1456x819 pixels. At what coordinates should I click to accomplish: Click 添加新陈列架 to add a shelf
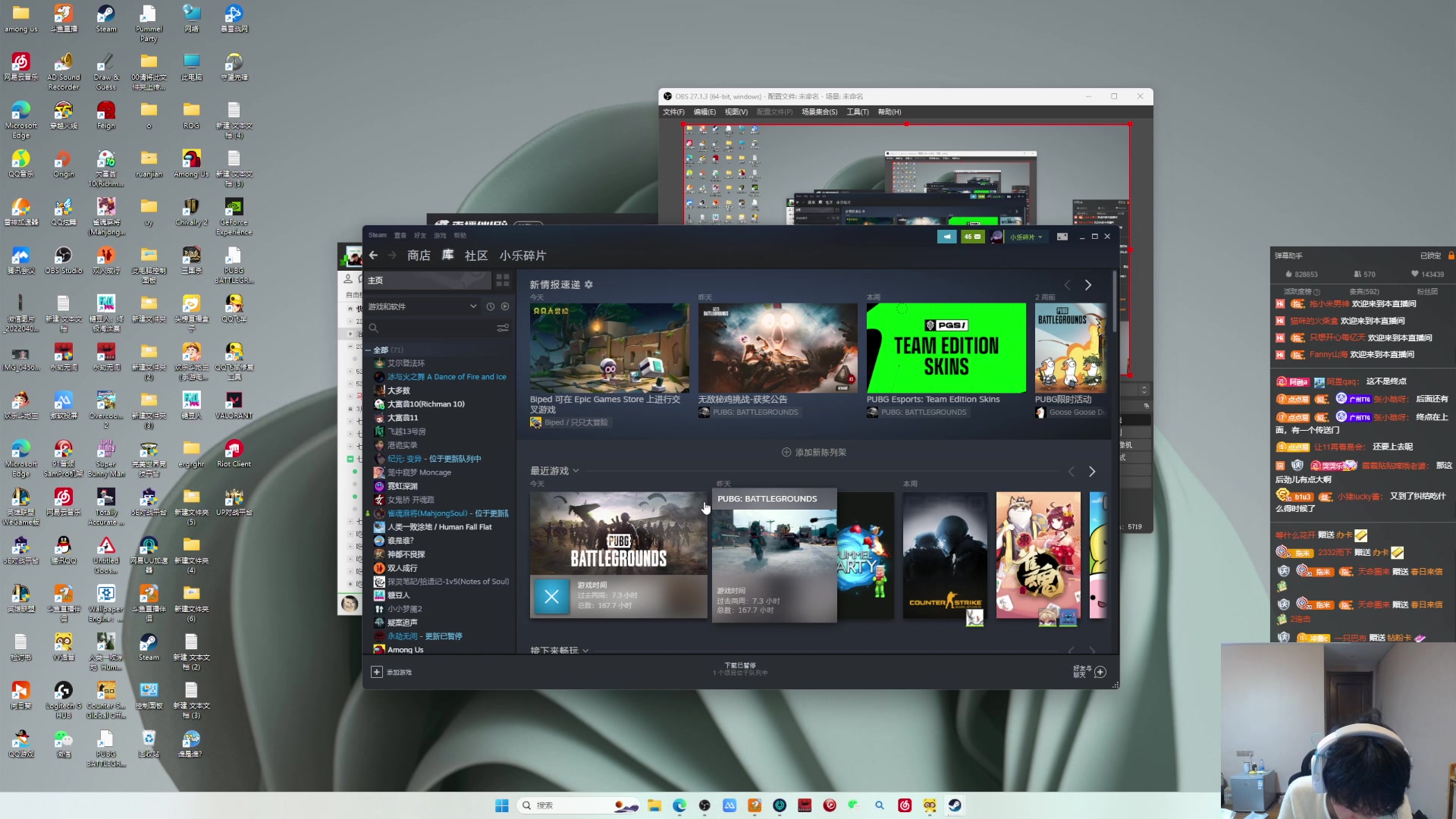pos(814,452)
